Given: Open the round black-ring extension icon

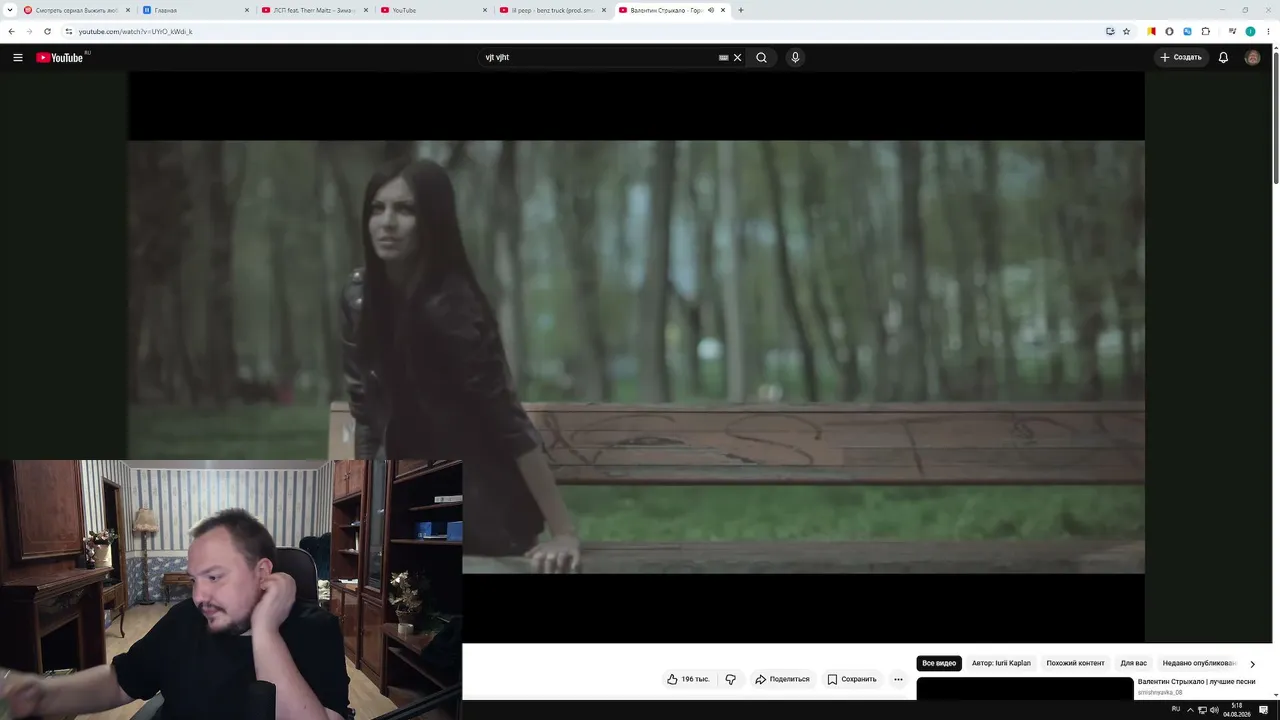Looking at the screenshot, I should click(x=1169, y=31).
